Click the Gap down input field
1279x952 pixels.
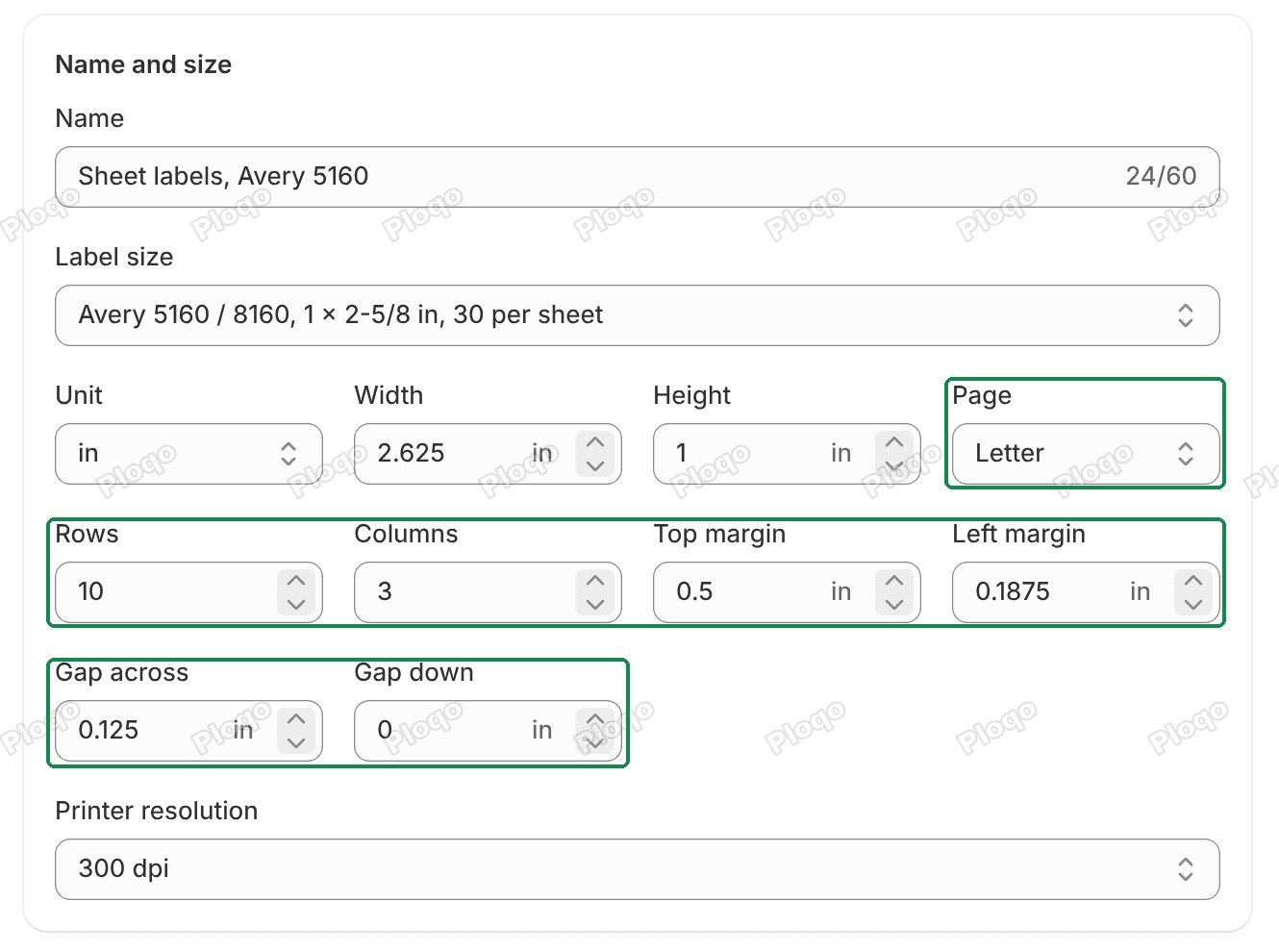[x=488, y=731]
